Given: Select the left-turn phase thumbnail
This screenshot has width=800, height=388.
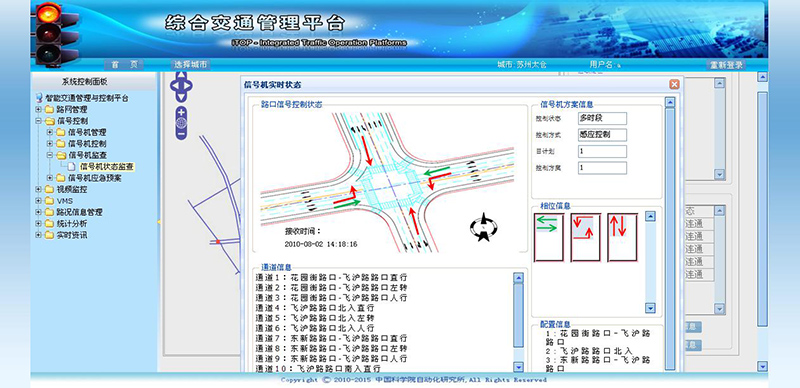Looking at the screenshot, I should 585,237.
